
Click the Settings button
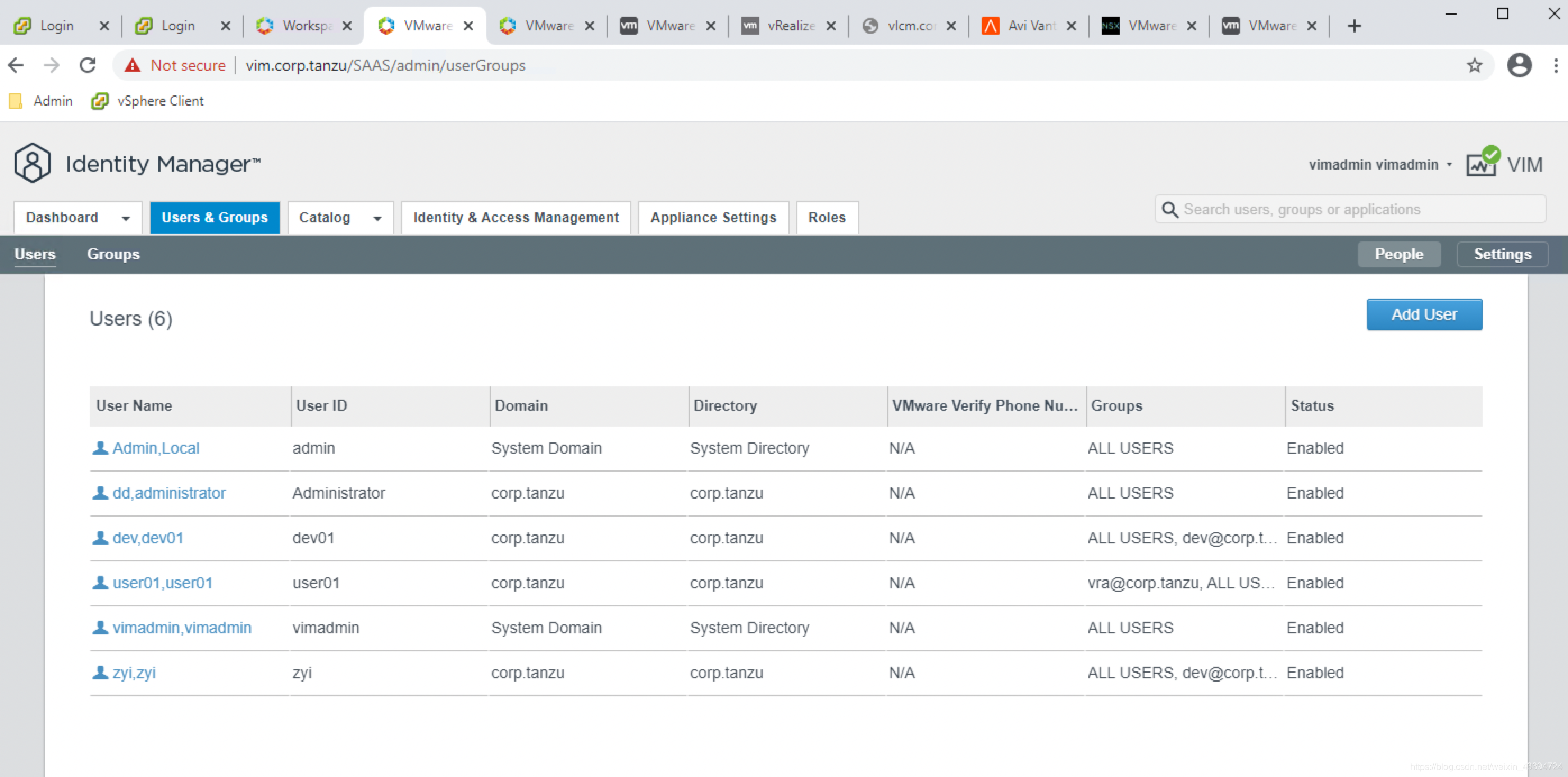pos(1502,254)
